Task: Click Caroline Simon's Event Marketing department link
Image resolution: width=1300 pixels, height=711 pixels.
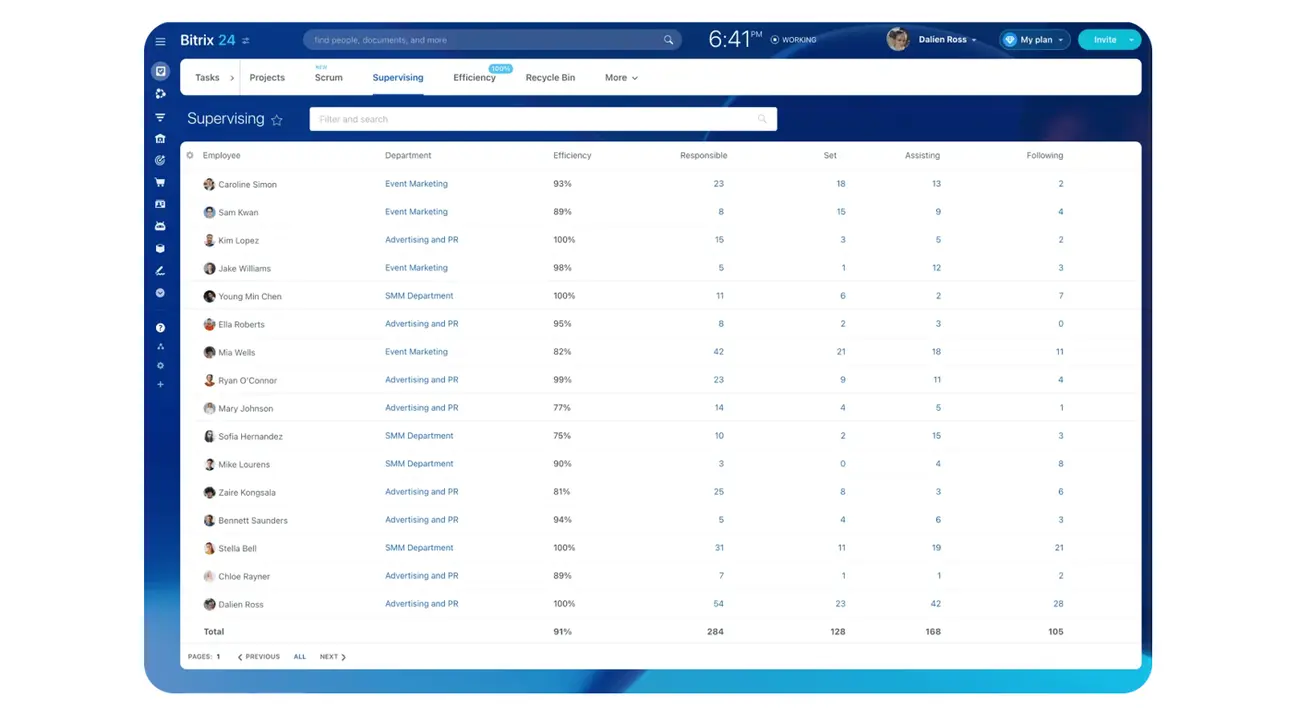Action: tap(416, 183)
